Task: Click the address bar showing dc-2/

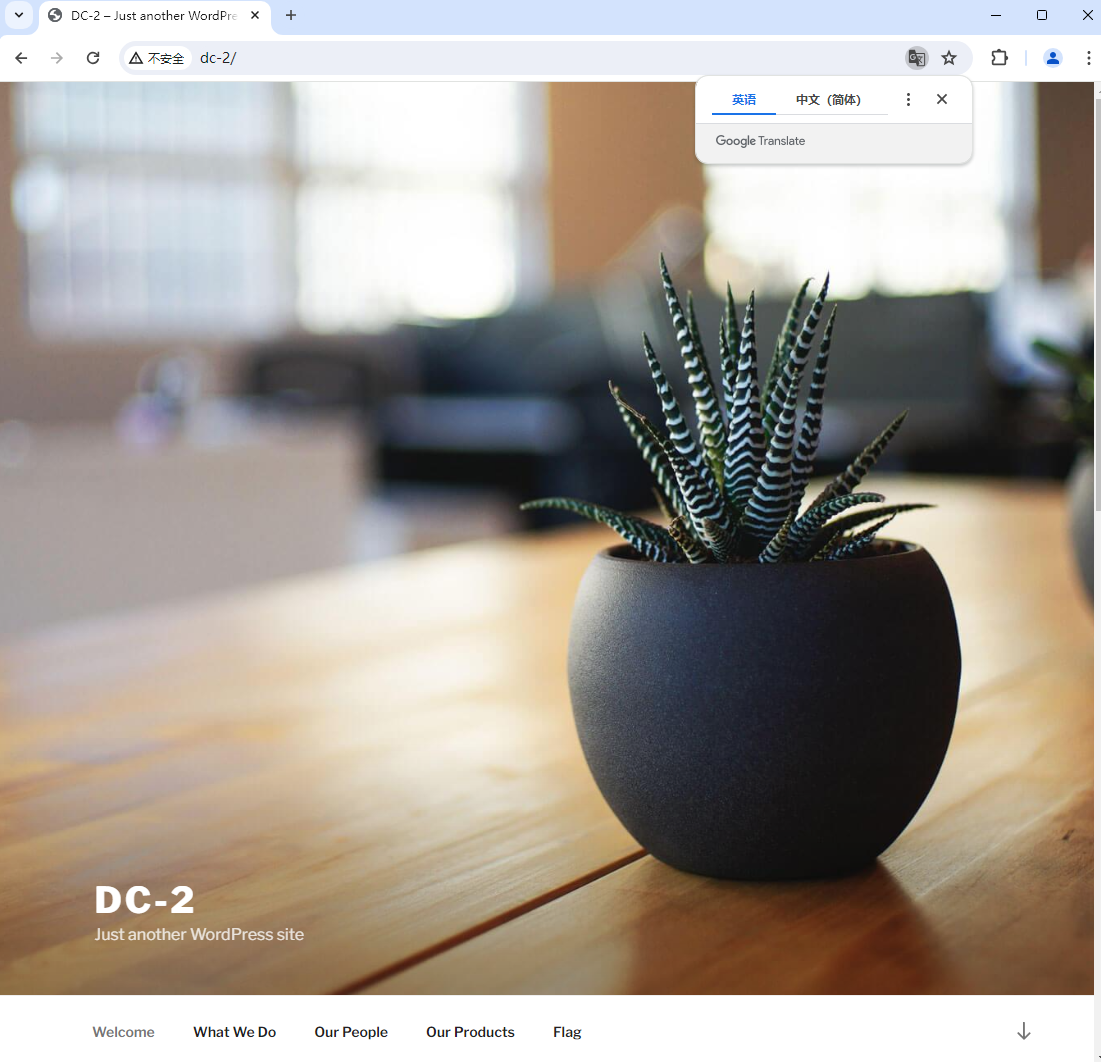Action: (548, 58)
